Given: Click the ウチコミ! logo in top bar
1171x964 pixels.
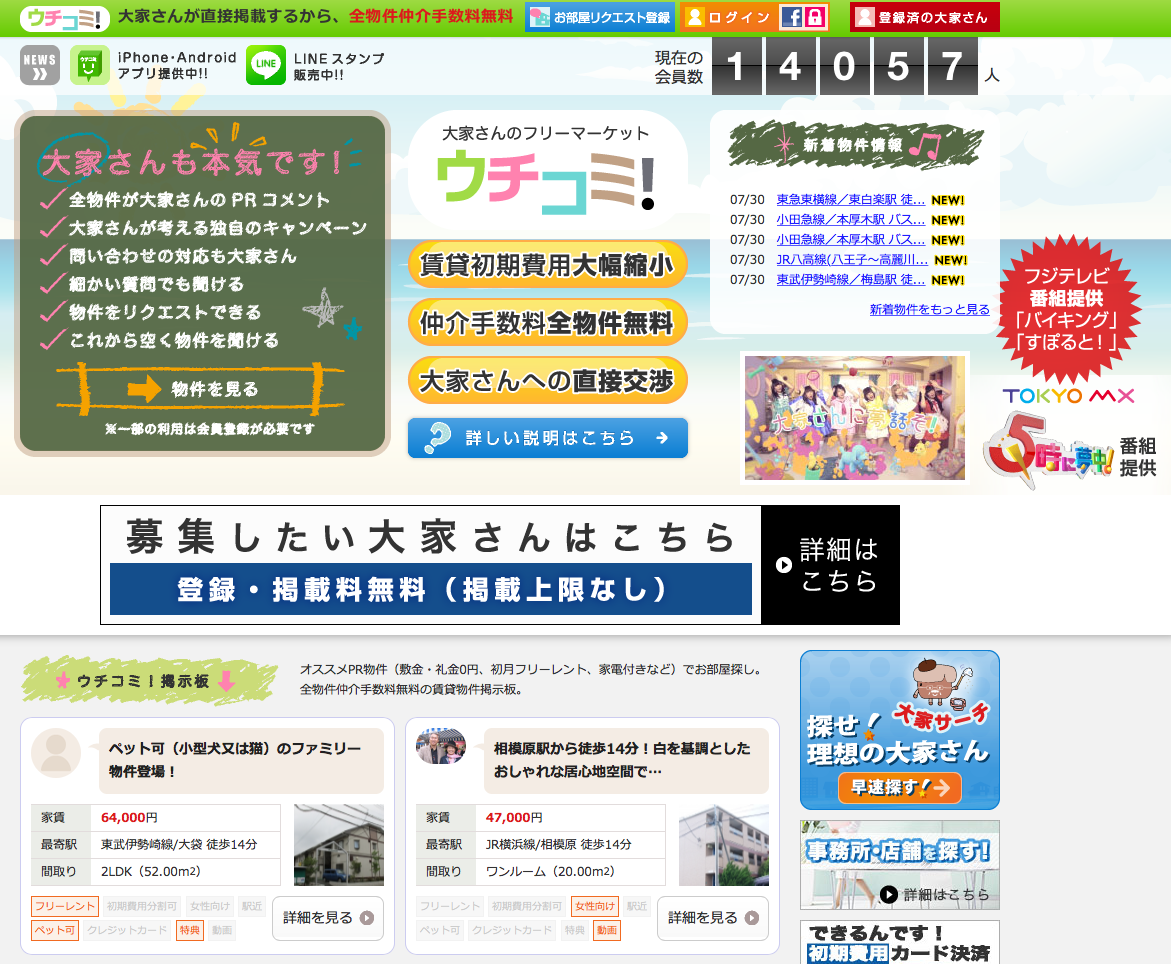Looking at the screenshot, I should [64, 18].
